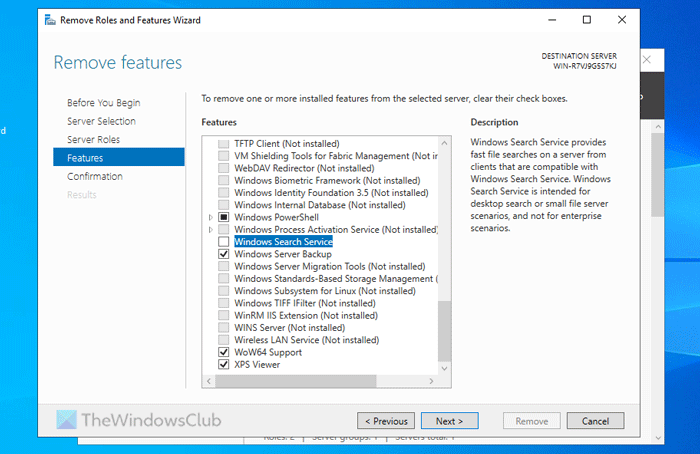Uncheck the Windows Server Backup checkbox

224,254
